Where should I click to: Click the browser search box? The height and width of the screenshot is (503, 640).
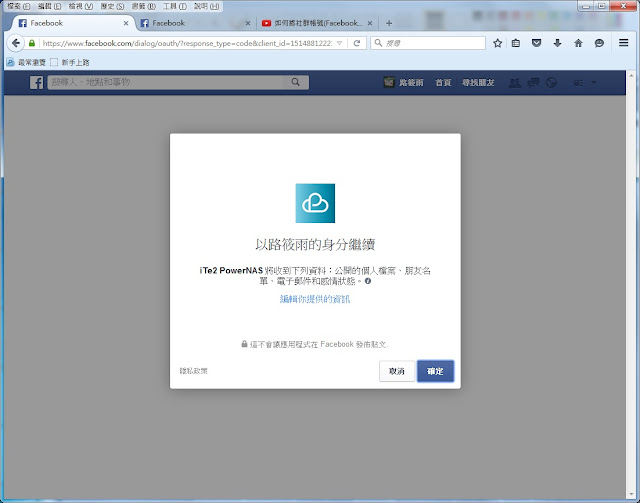tap(428, 43)
